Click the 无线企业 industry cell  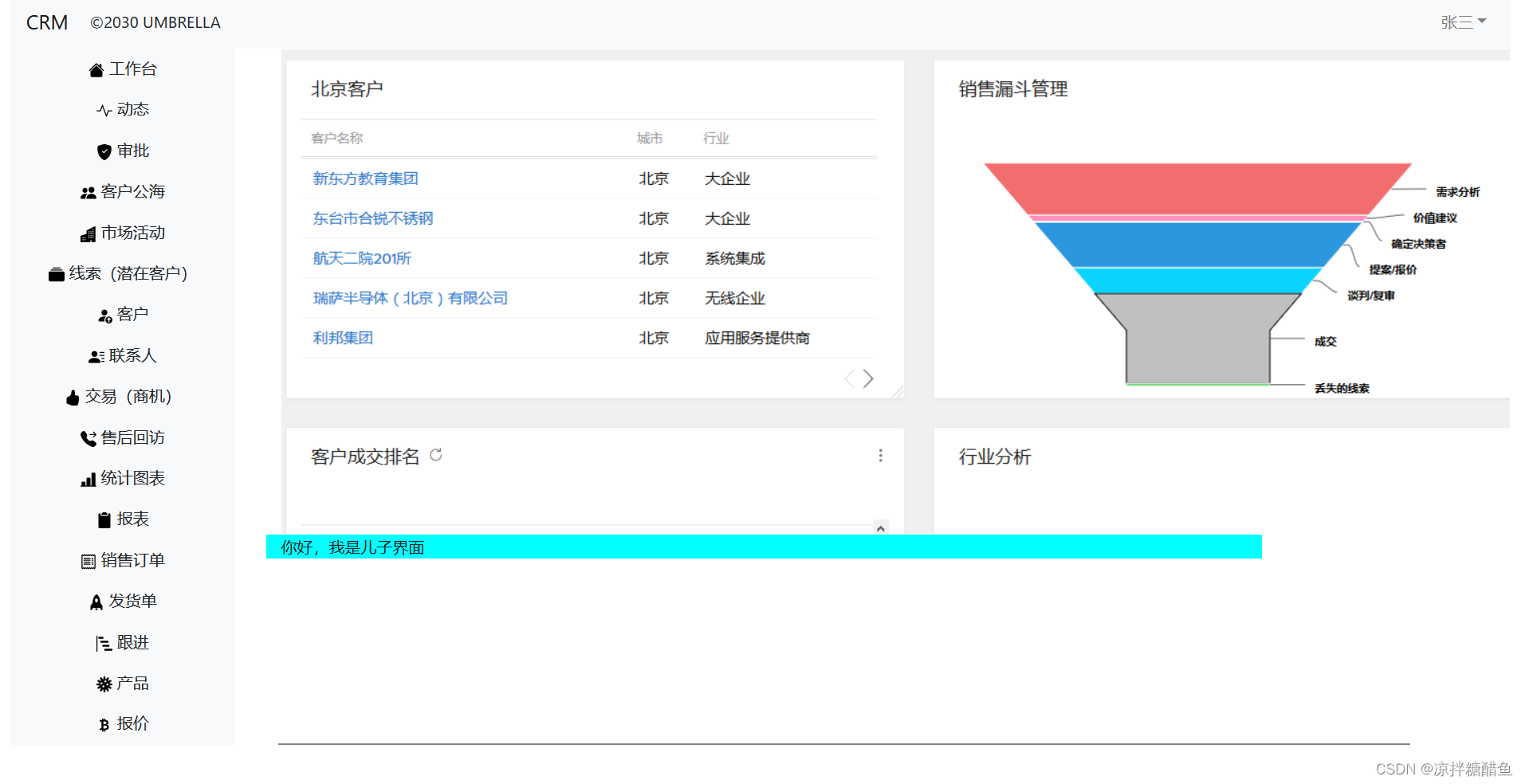735,298
